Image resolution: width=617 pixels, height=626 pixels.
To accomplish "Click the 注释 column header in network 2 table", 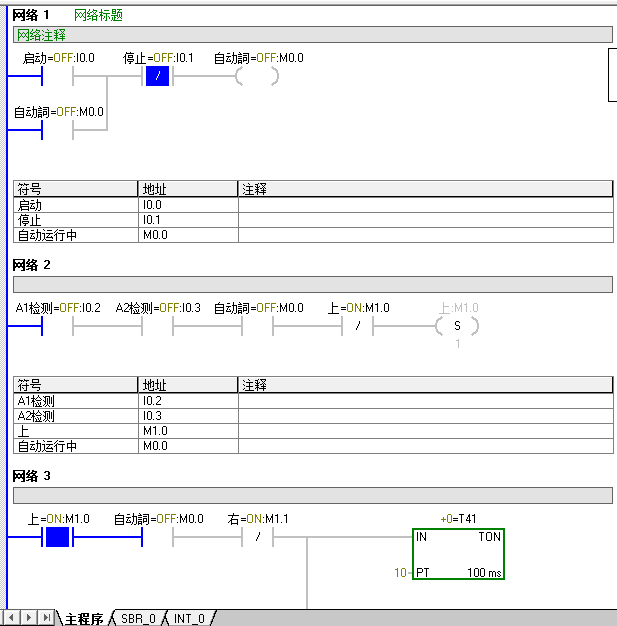I will 426,385.
